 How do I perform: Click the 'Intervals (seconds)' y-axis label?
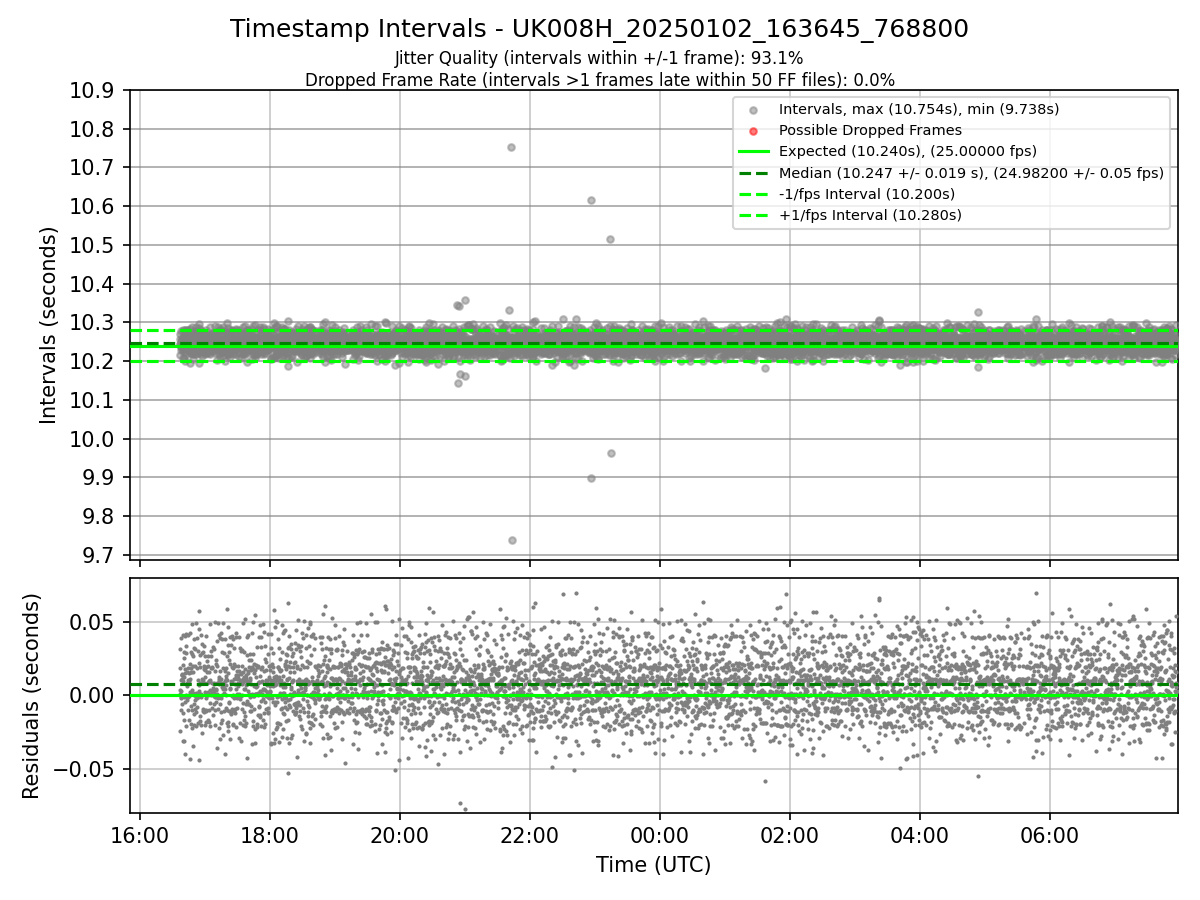(49, 324)
